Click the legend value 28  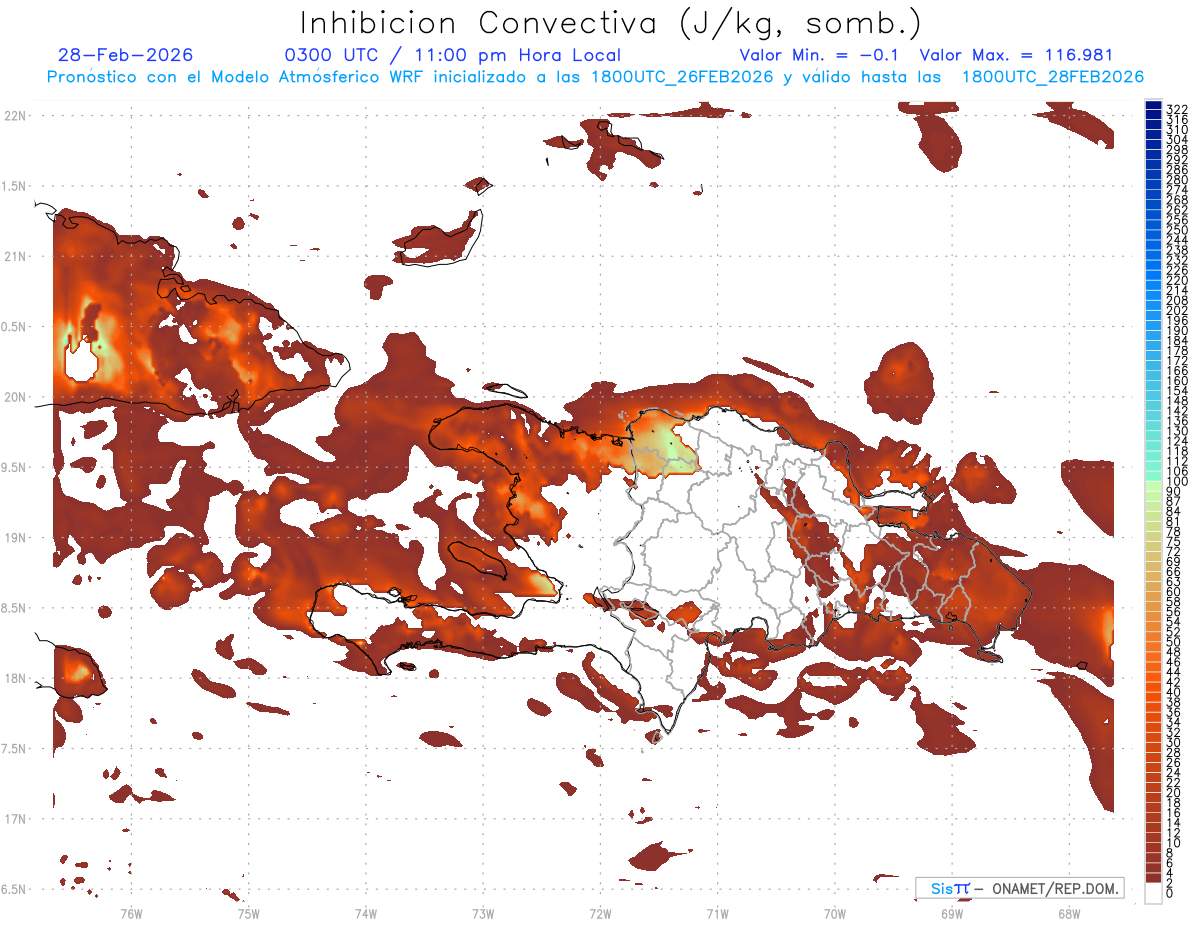click(x=1173, y=753)
